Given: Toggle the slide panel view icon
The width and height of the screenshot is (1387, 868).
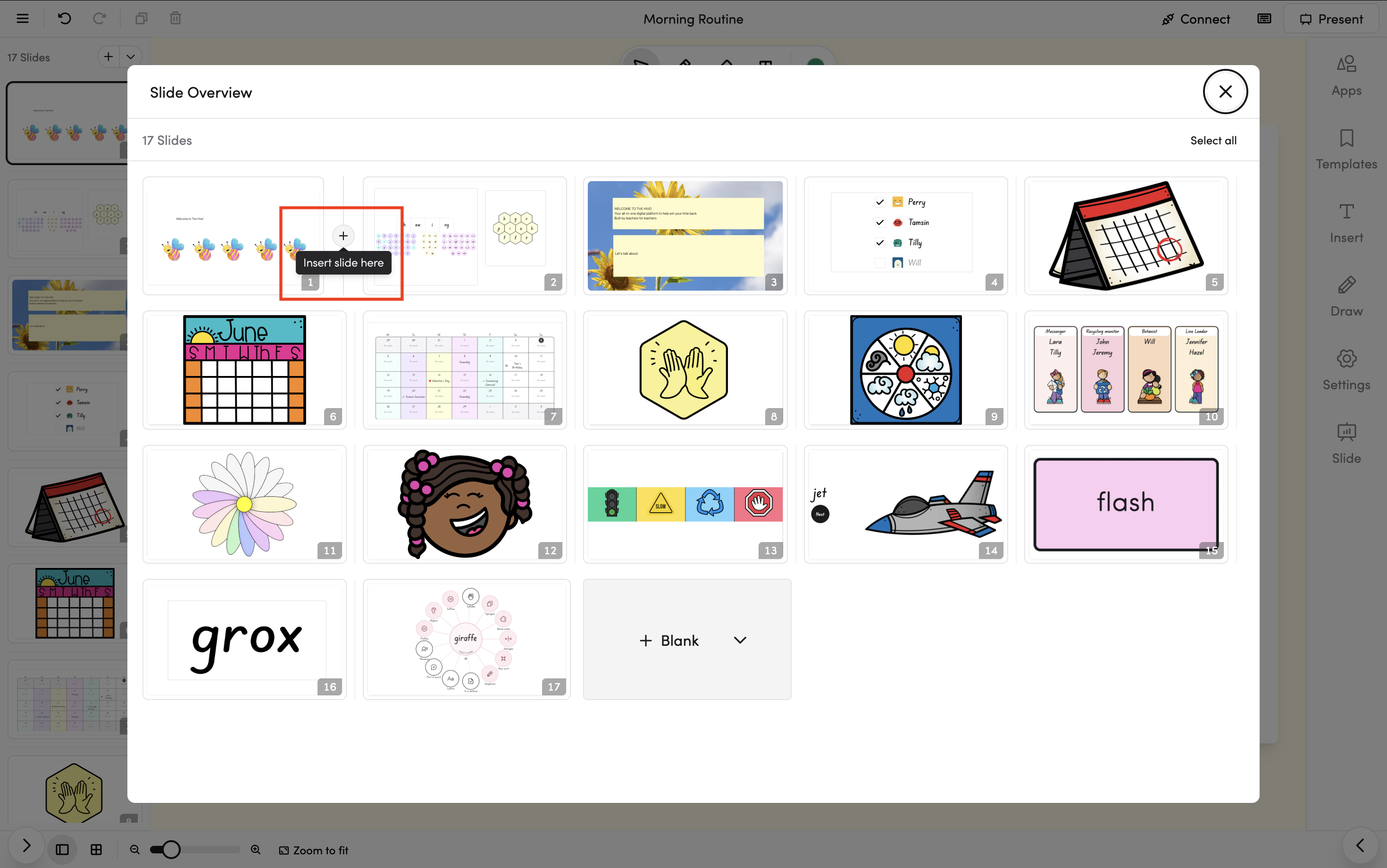Looking at the screenshot, I should click(x=62, y=850).
